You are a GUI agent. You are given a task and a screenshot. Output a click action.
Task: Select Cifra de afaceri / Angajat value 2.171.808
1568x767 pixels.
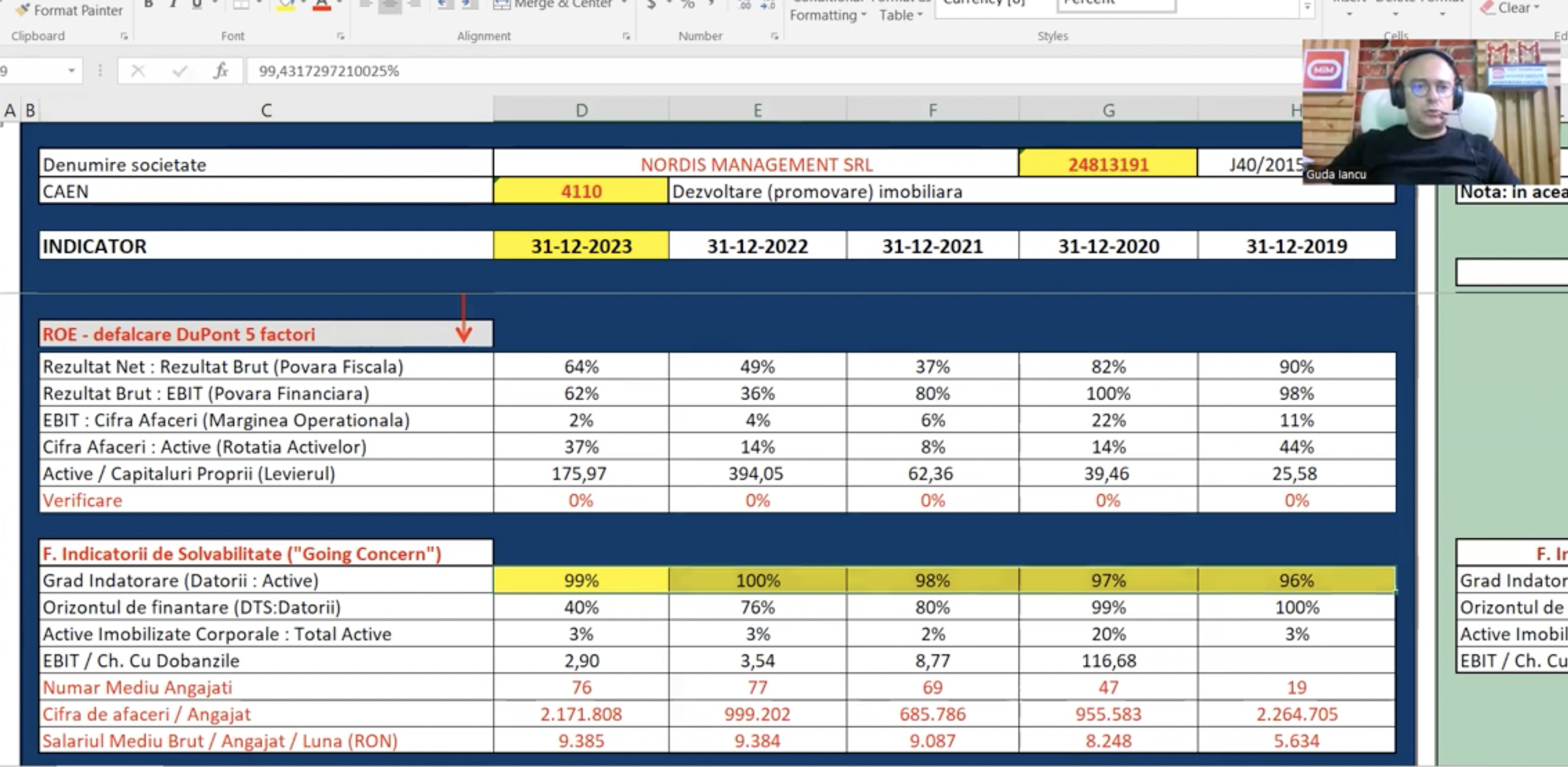(581, 714)
